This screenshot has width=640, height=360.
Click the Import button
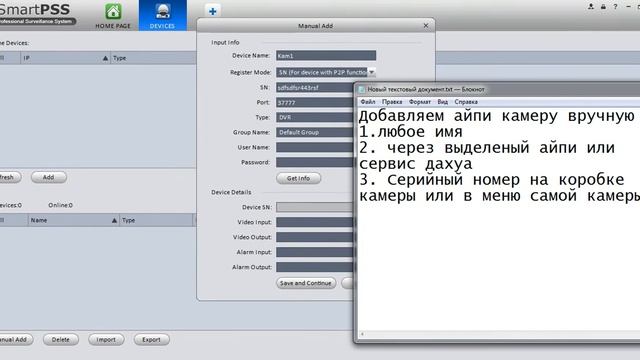[106, 339]
